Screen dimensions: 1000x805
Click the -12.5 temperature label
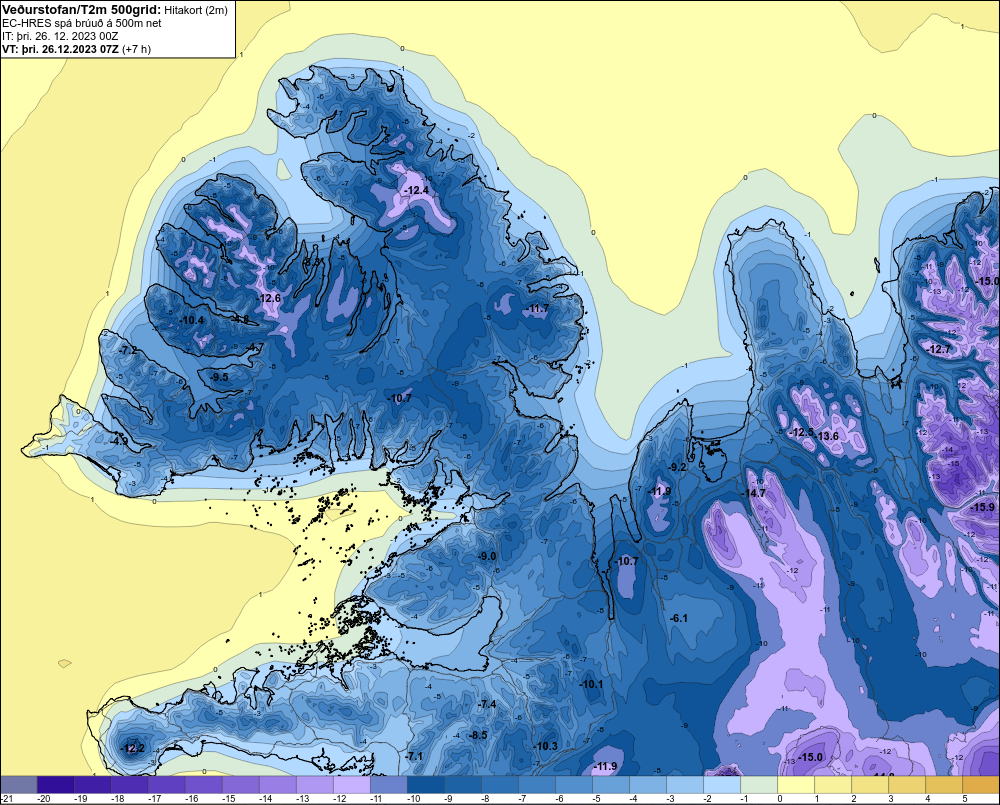point(802,432)
